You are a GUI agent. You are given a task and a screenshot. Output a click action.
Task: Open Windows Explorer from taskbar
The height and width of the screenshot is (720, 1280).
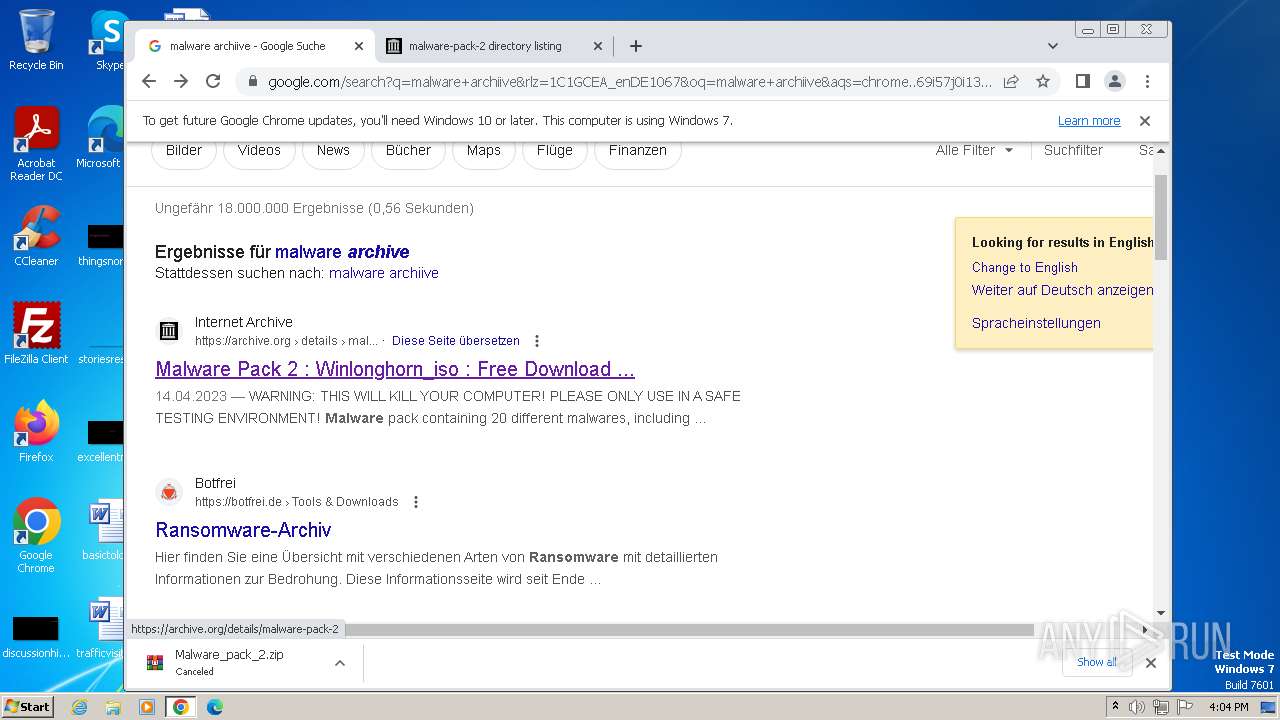point(113,707)
